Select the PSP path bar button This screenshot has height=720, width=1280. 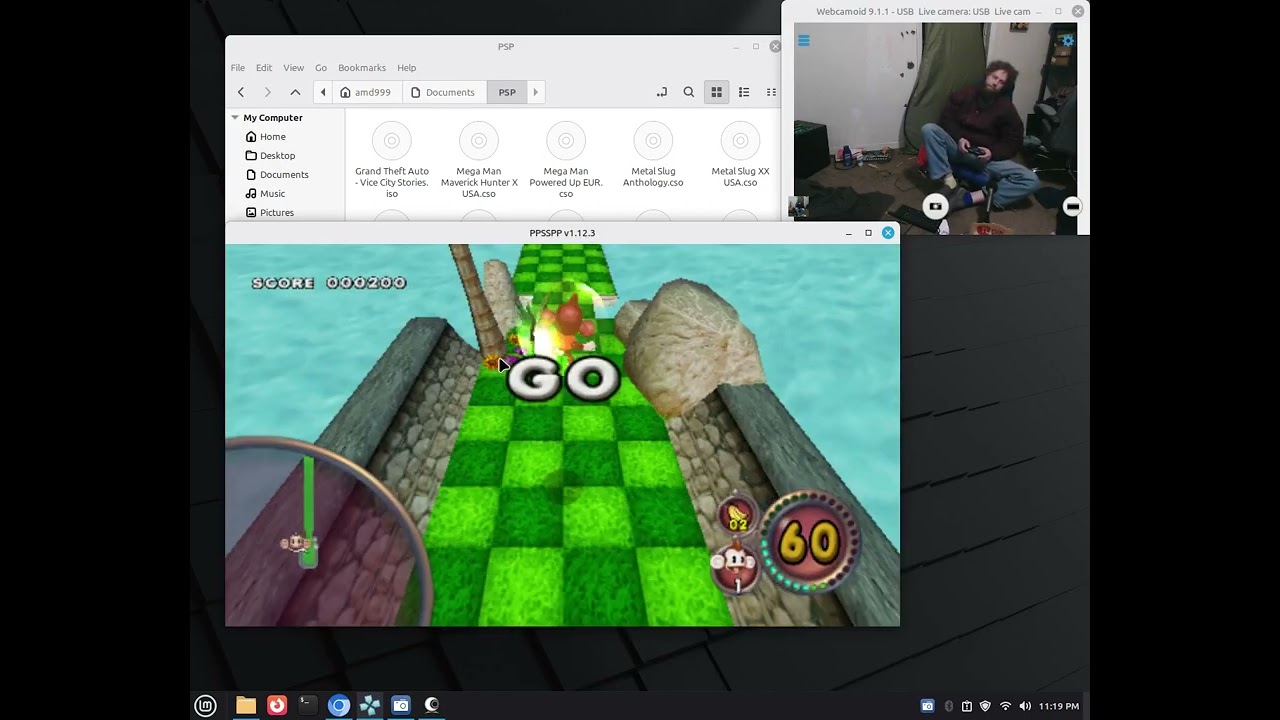tap(507, 92)
